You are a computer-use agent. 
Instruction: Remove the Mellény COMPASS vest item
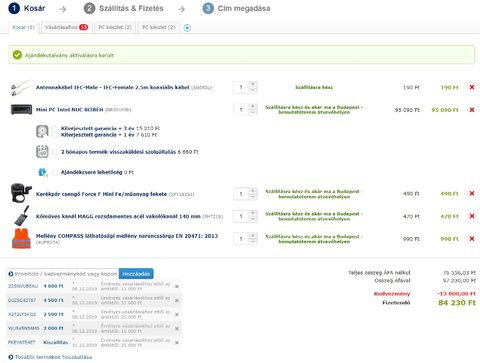472,239
